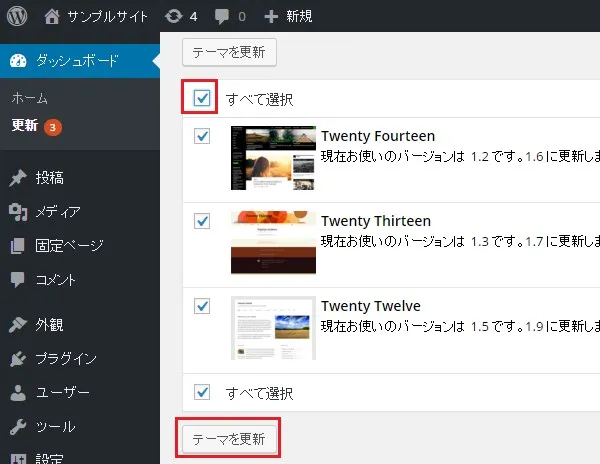Click the pushpin icon for 投稿
The width and height of the screenshot is (600, 464).
click(x=18, y=178)
